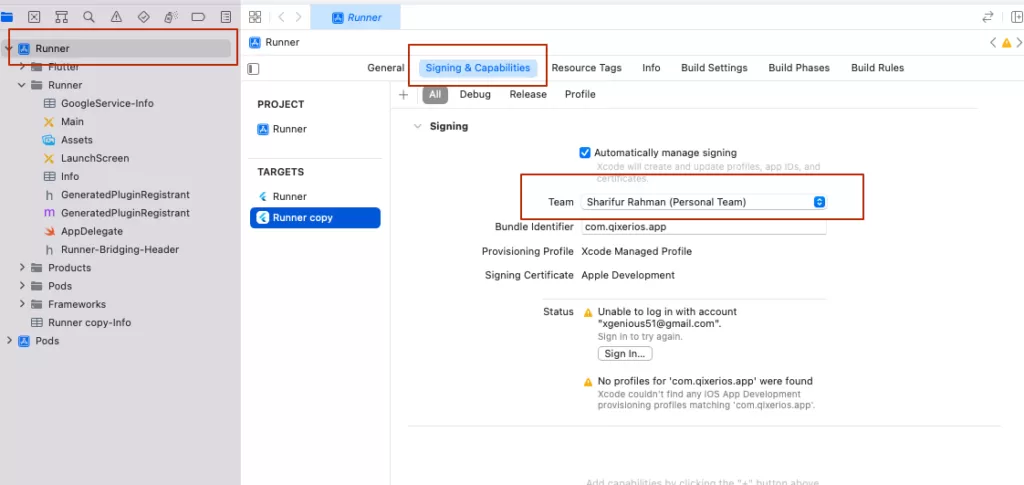Click the related items grid icon

coord(255,17)
